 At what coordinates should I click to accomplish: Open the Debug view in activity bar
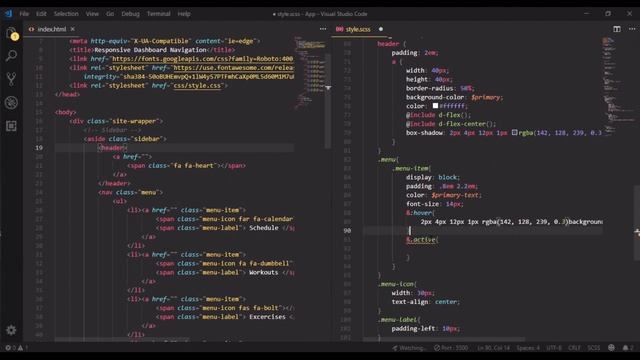[11, 102]
